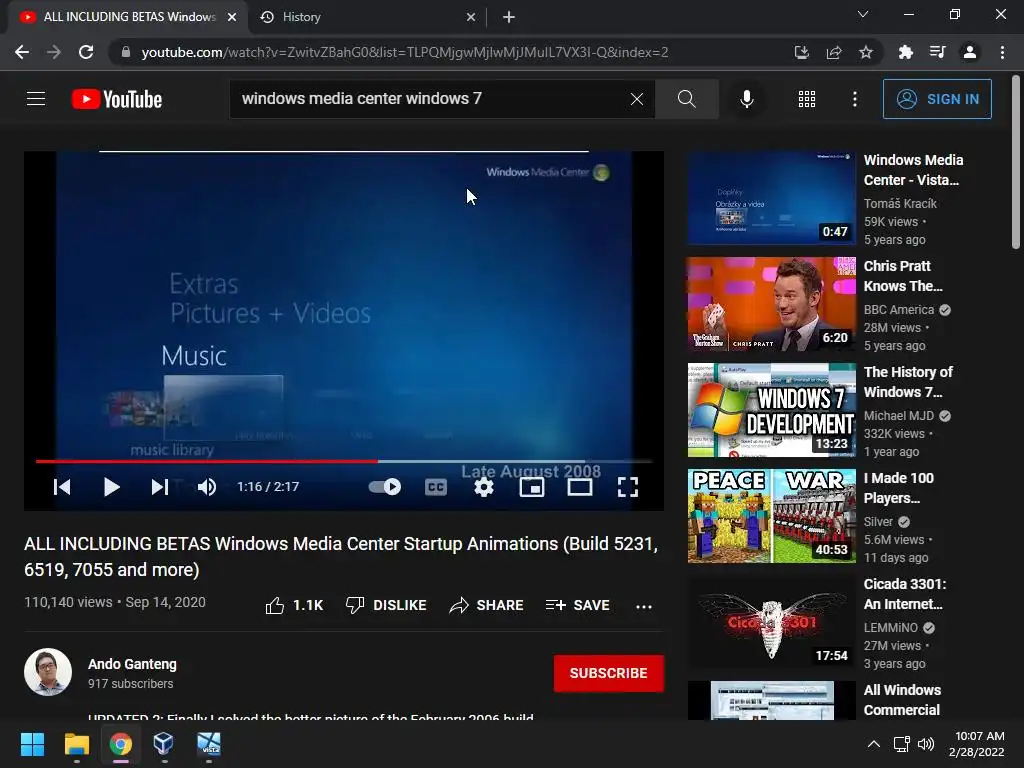
Task: Open Ando Ganteng channel name link
Action: pyautogui.click(x=132, y=664)
